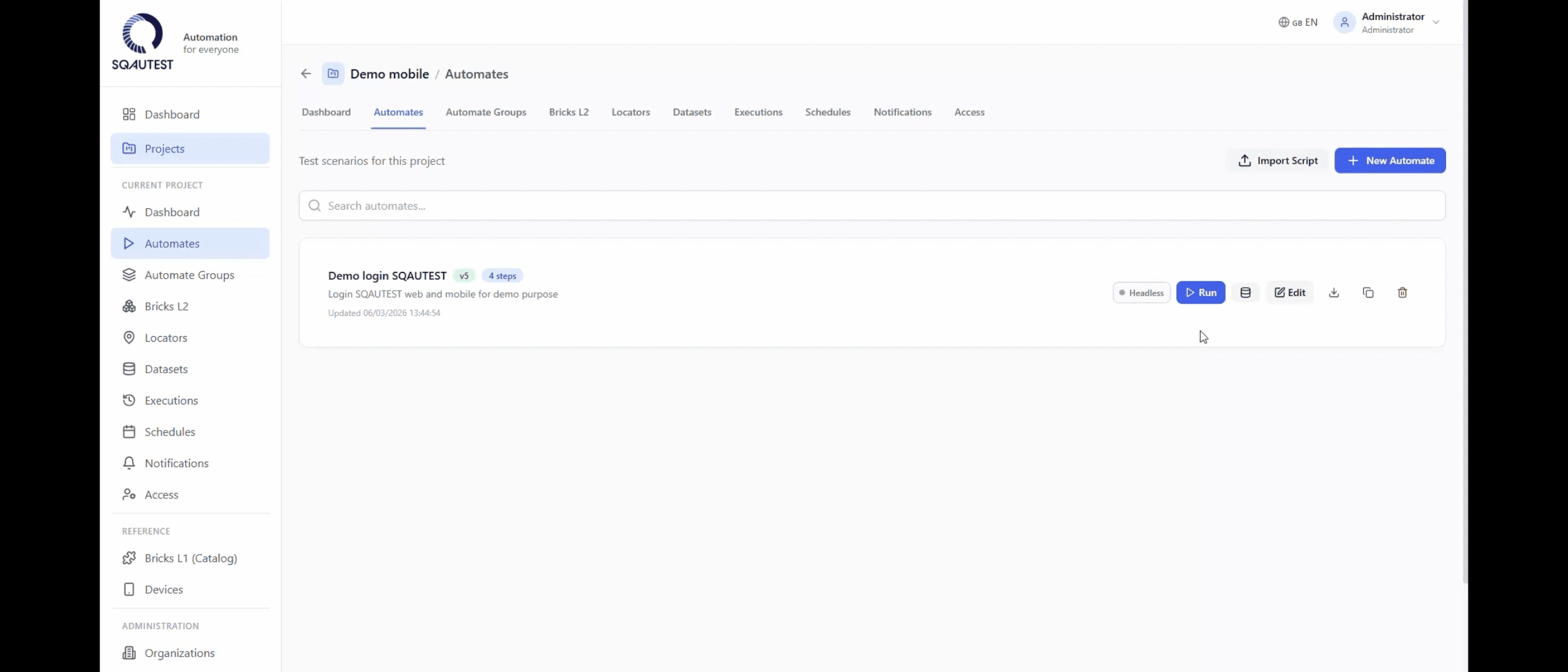Click the Import Script button
The height and width of the screenshot is (672, 1568).
pos(1277,161)
